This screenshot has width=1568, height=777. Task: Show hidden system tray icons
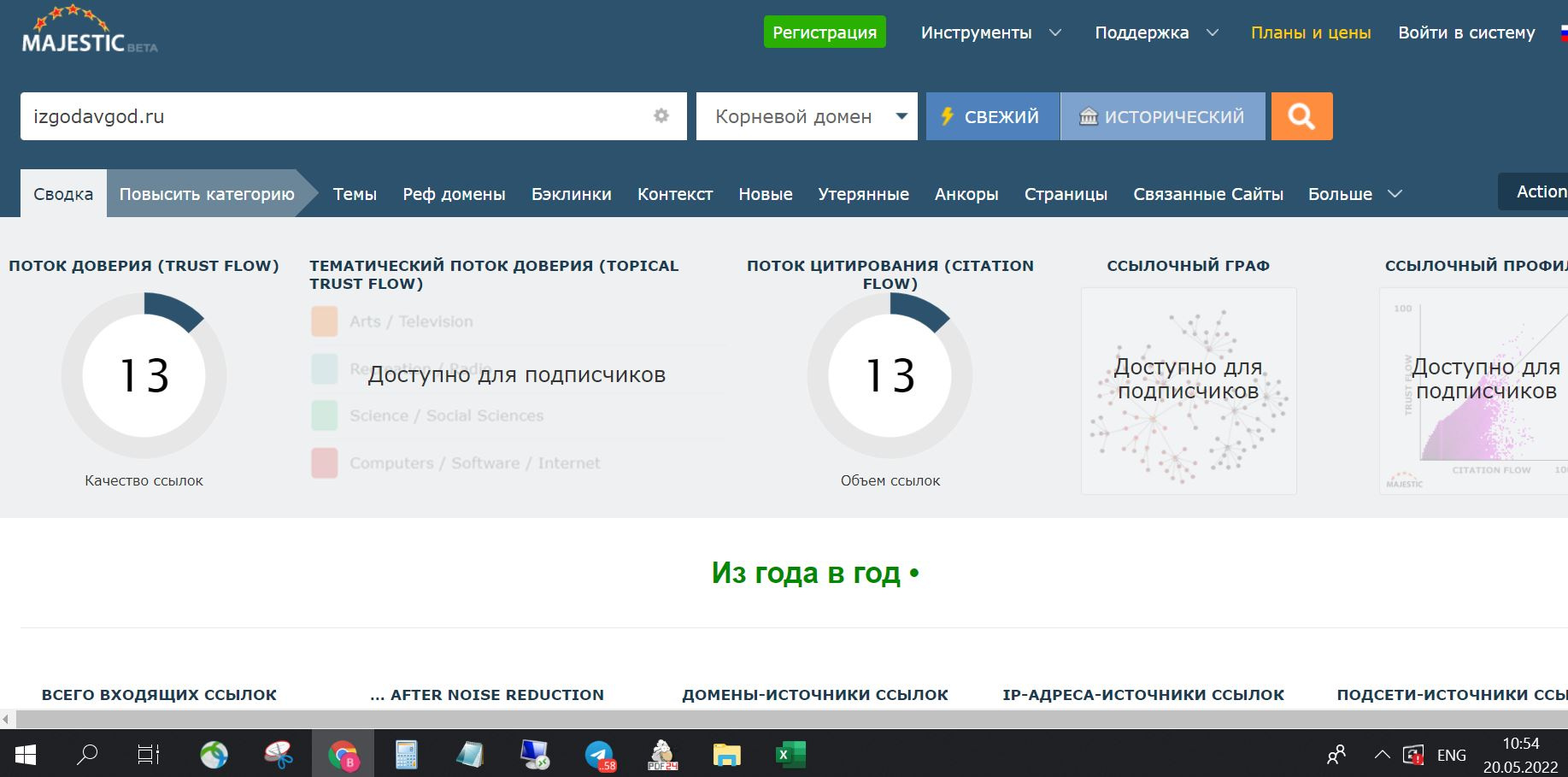coord(1382,755)
